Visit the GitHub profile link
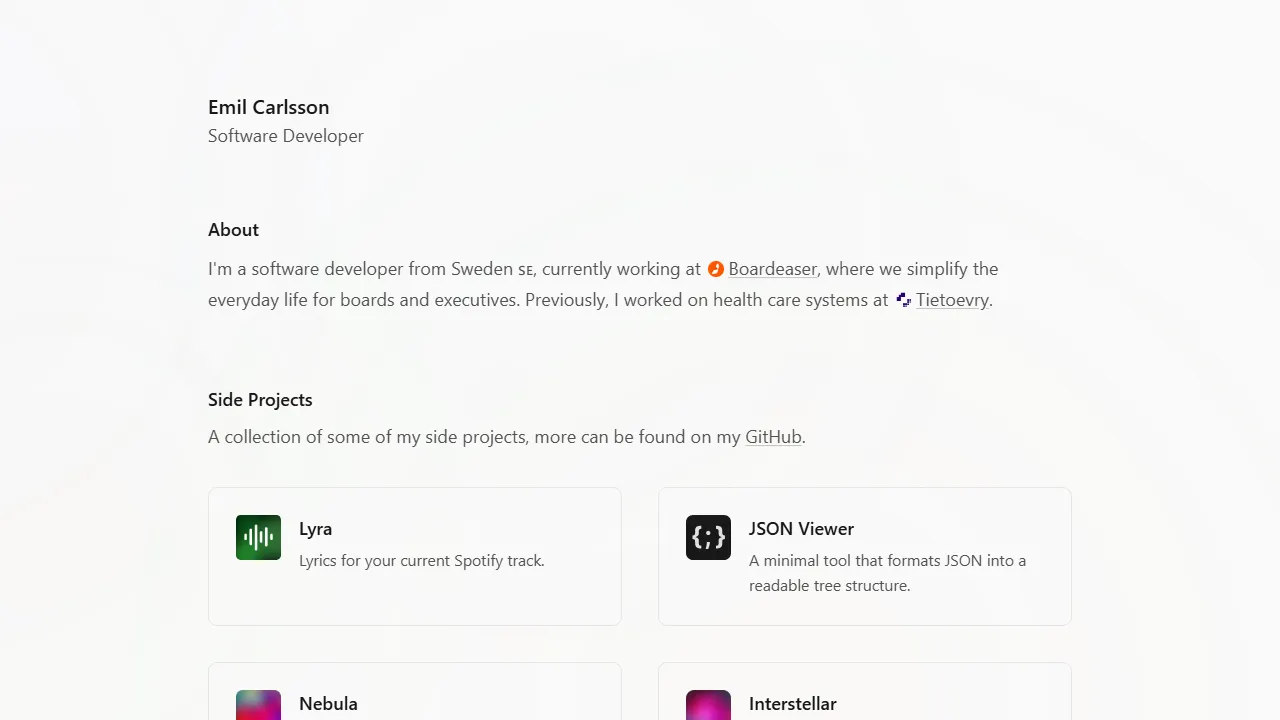This screenshot has height=720, width=1280. (x=773, y=437)
